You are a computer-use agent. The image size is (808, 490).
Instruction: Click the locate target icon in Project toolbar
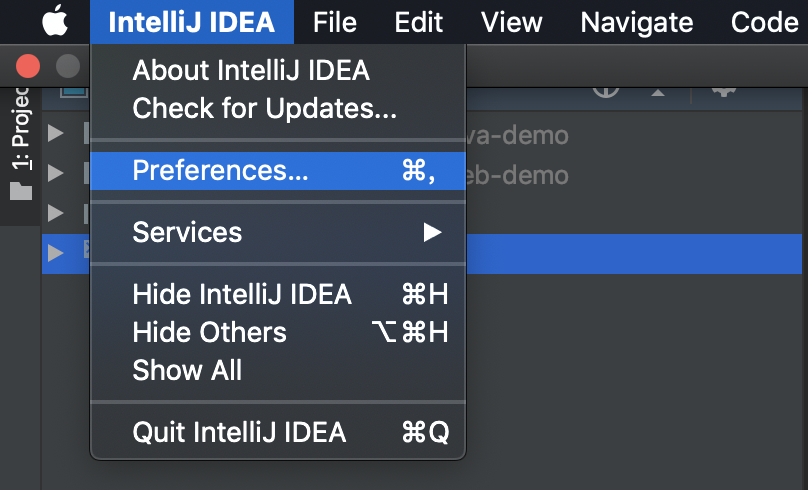coord(606,89)
